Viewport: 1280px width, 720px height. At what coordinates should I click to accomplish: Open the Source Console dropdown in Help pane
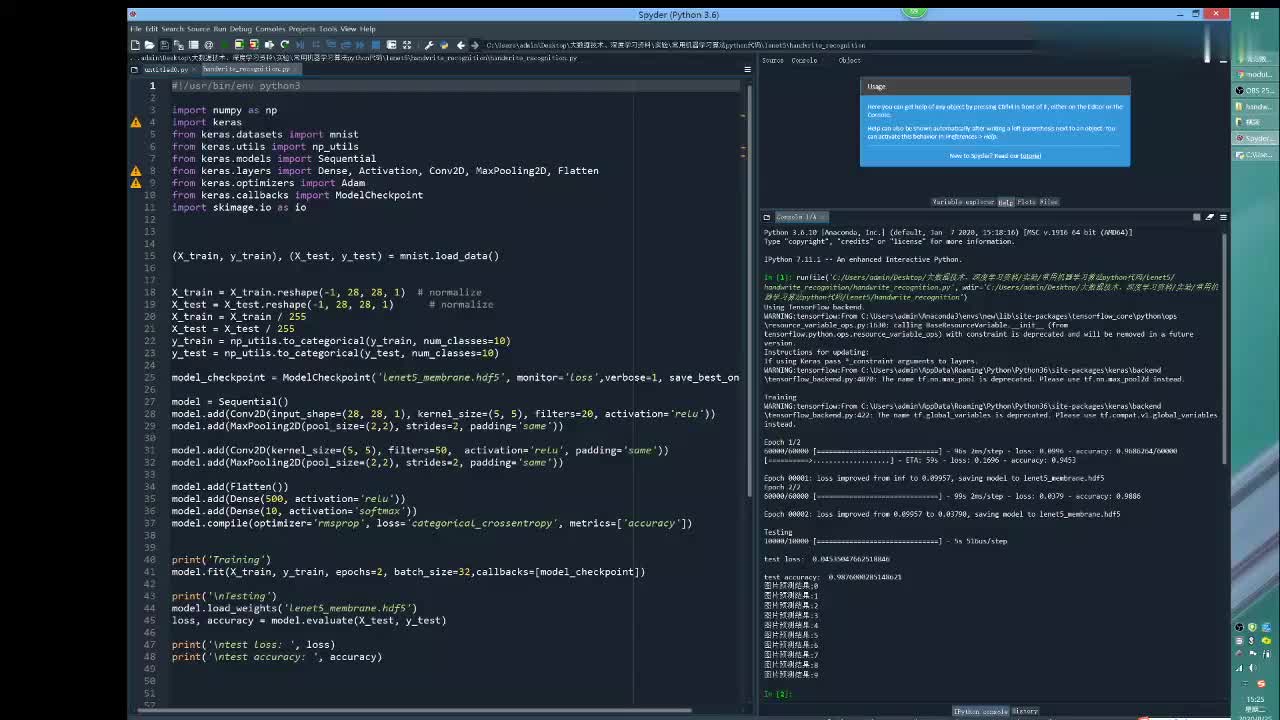(804, 60)
